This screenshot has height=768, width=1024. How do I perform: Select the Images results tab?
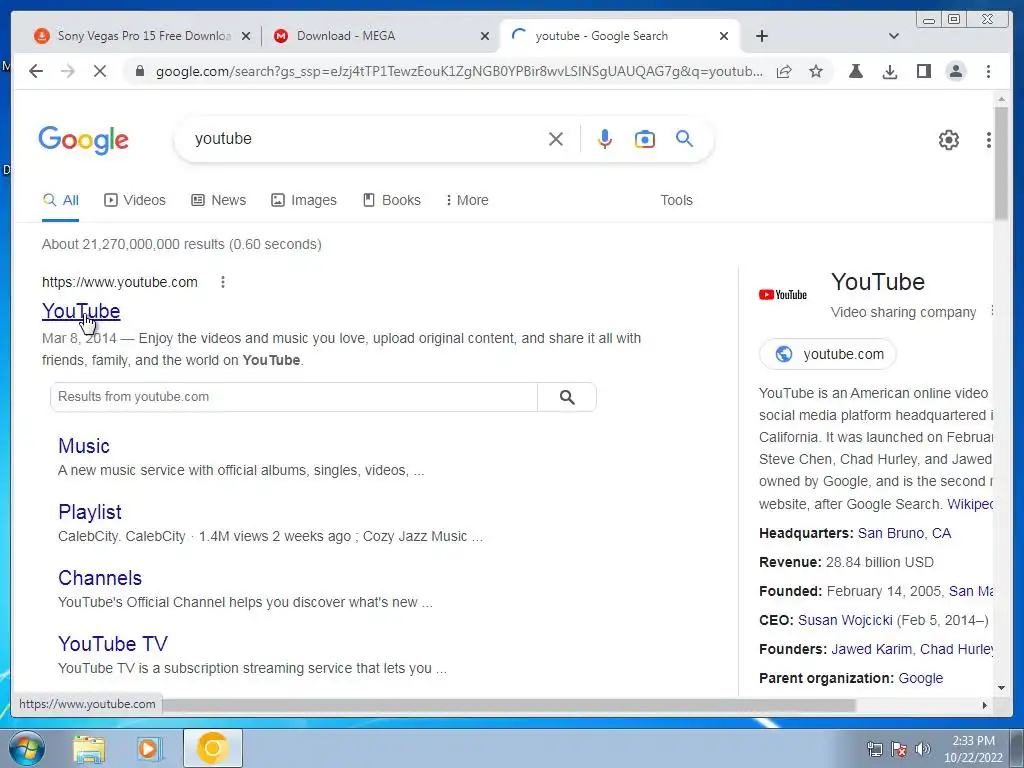(x=304, y=200)
